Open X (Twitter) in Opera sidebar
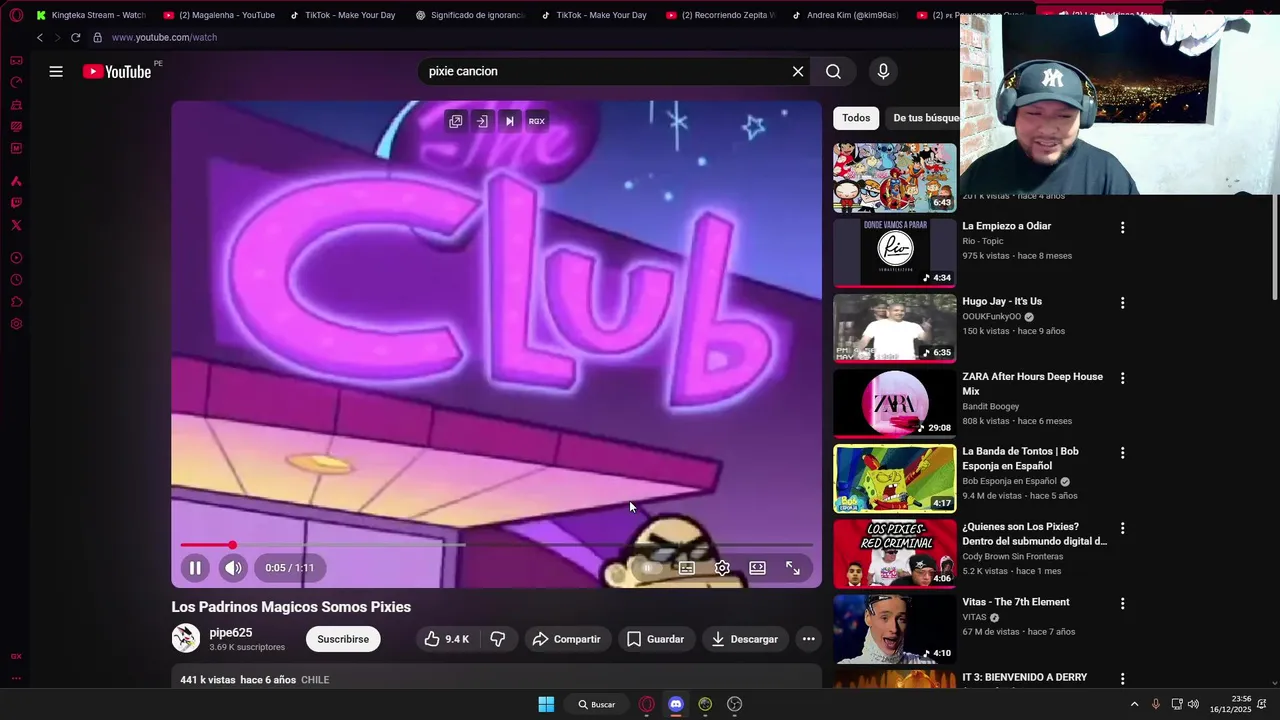This screenshot has width=1280, height=720. click(x=16, y=225)
